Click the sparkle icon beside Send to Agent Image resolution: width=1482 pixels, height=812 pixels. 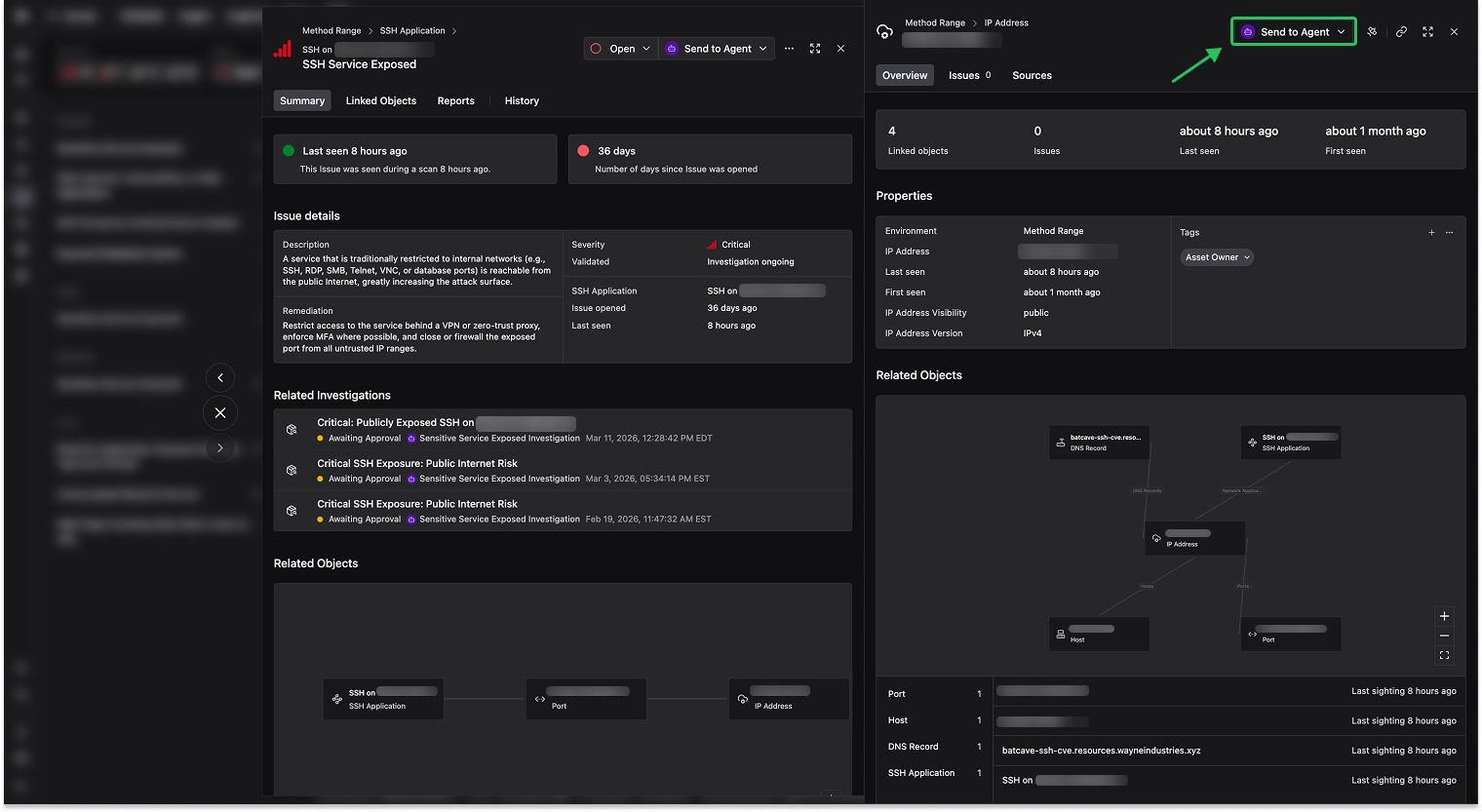click(x=1372, y=31)
